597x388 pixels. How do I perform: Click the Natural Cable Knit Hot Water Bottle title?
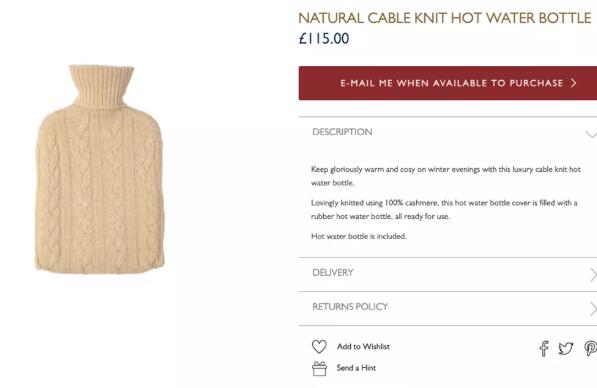pyautogui.click(x=444, y=18)
